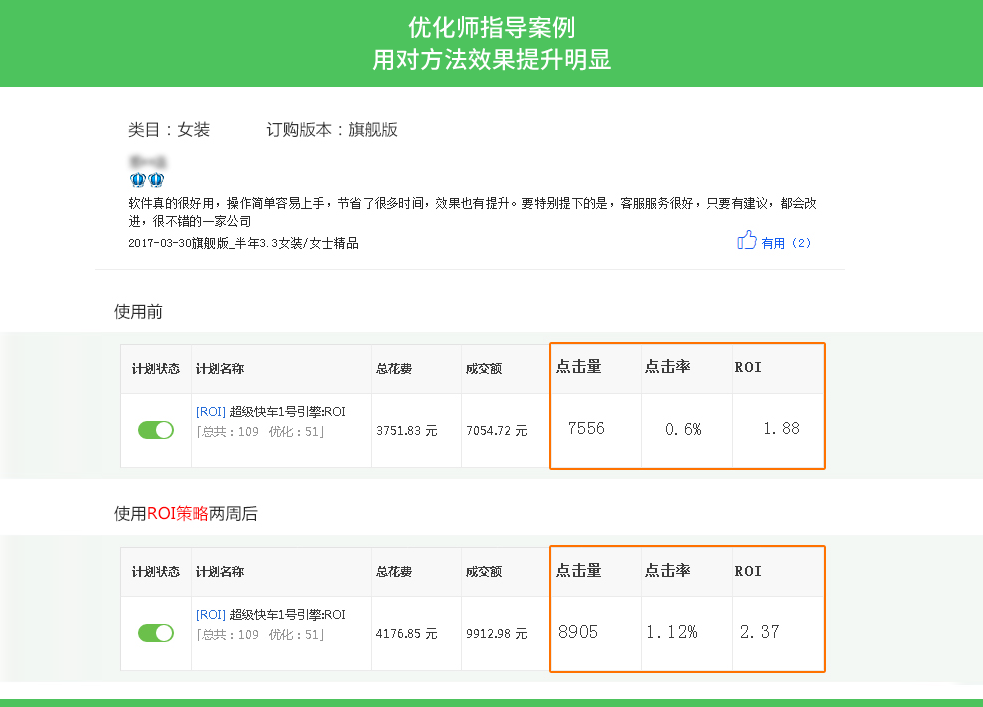Click the thumbs-up icon beside the review

click(746, 240)
